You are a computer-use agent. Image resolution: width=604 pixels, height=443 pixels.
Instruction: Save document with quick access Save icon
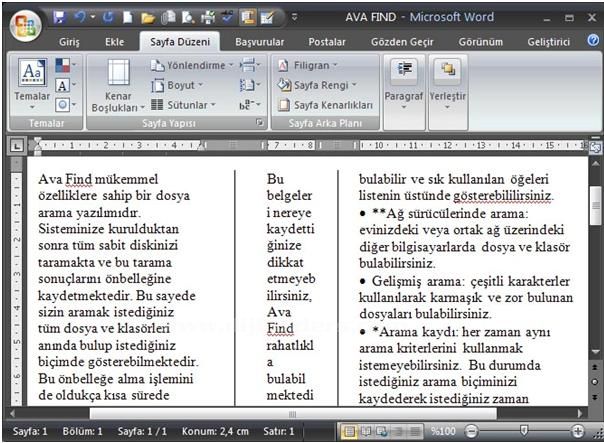pos(59,17)
